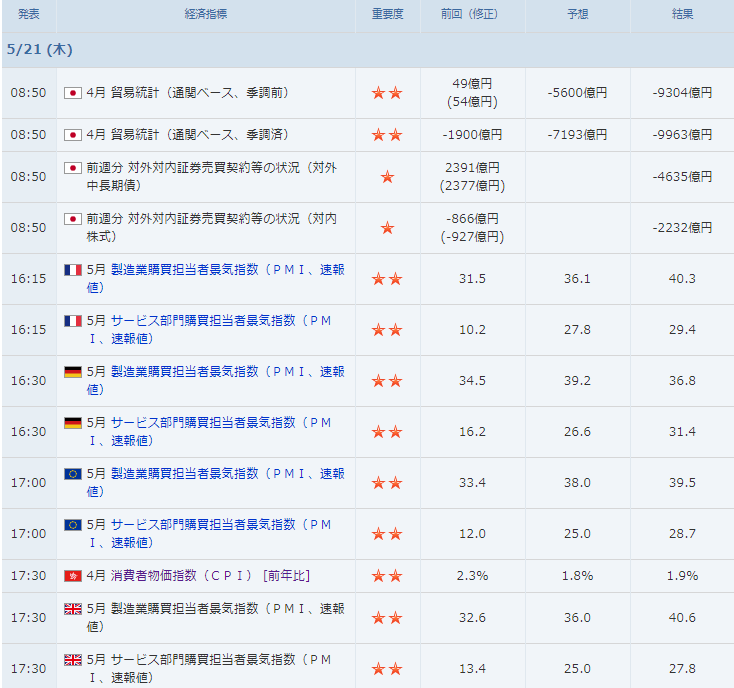Click Japan flag beside 貿易統計 季調済

[x=73, y=135]
